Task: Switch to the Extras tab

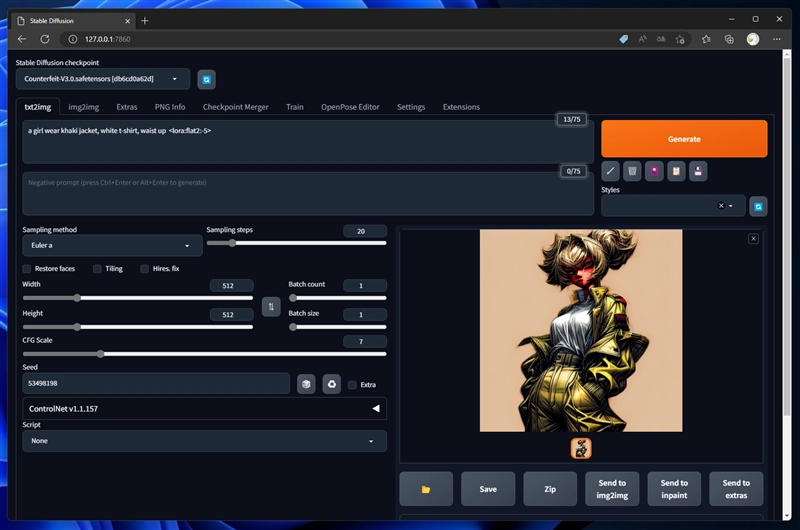Action: coord(127,107)
